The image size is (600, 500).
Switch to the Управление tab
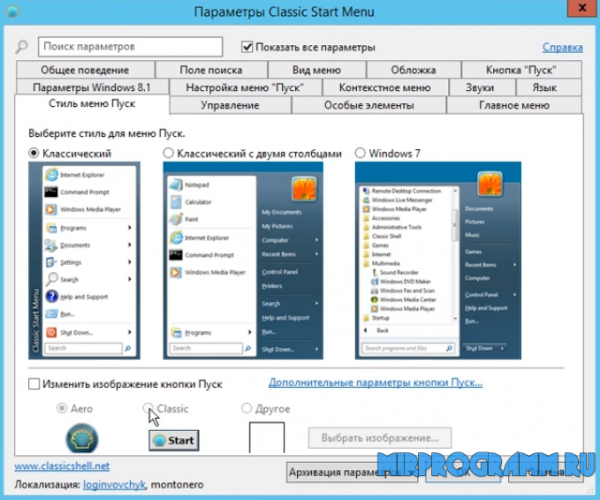[x=230, y=105]
